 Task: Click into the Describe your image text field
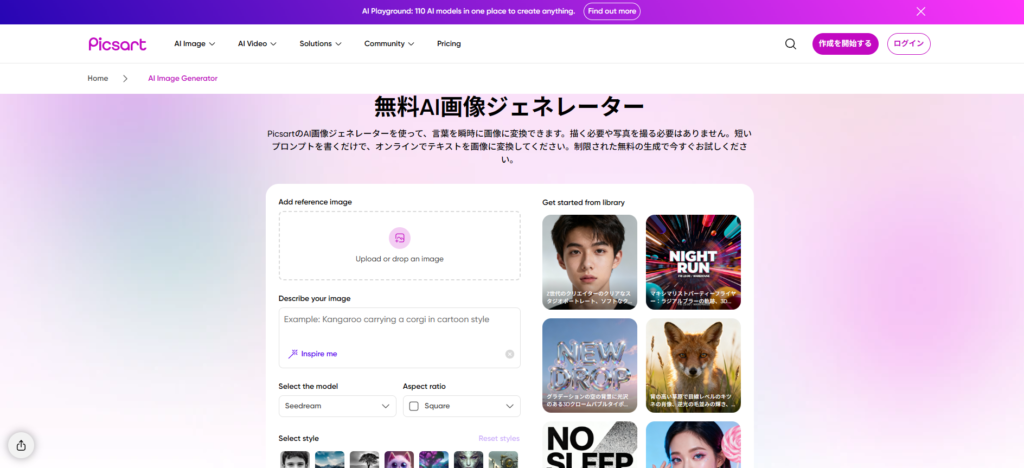click(399, 327)
